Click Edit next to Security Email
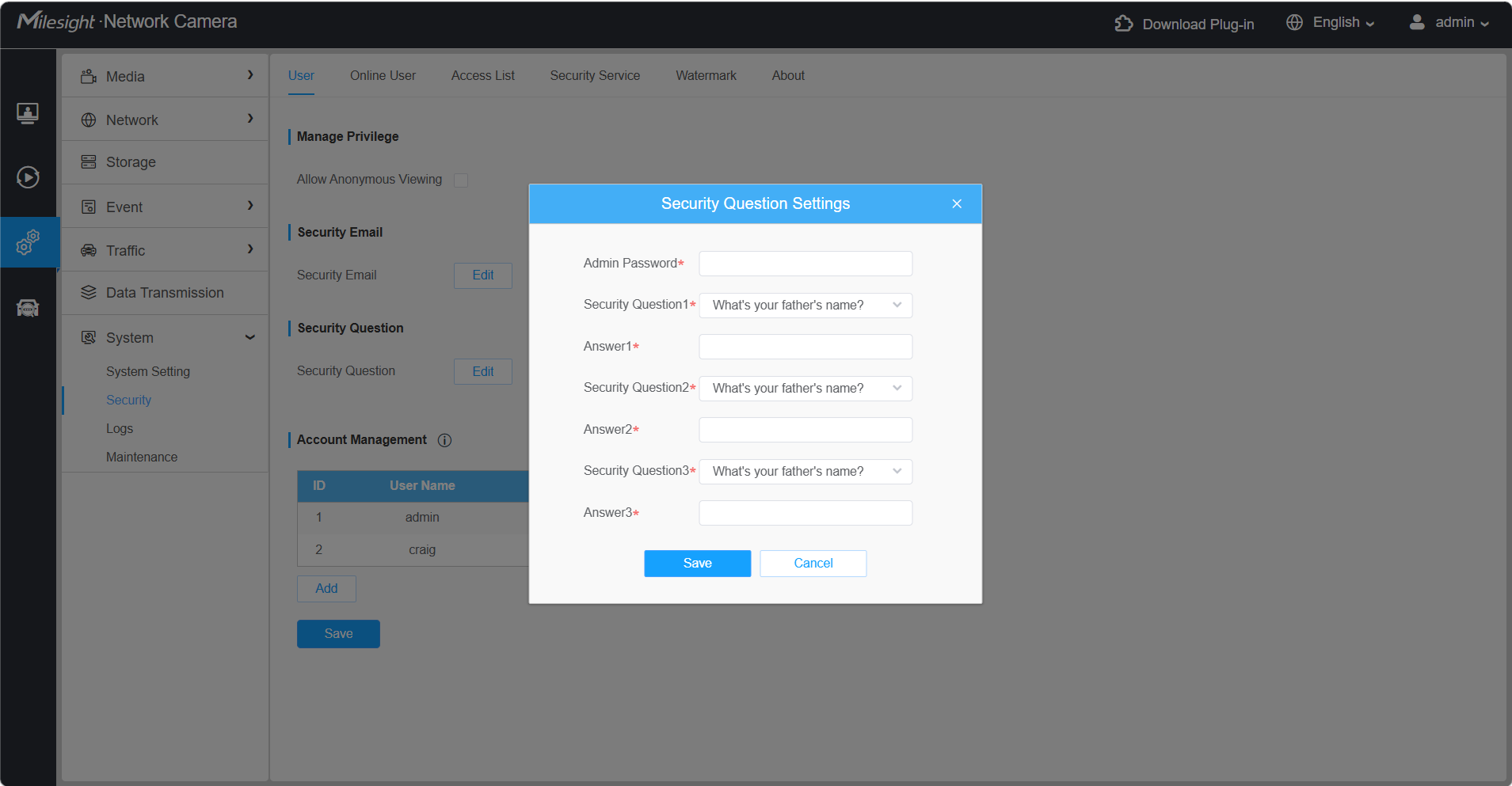 coord(483,275)
